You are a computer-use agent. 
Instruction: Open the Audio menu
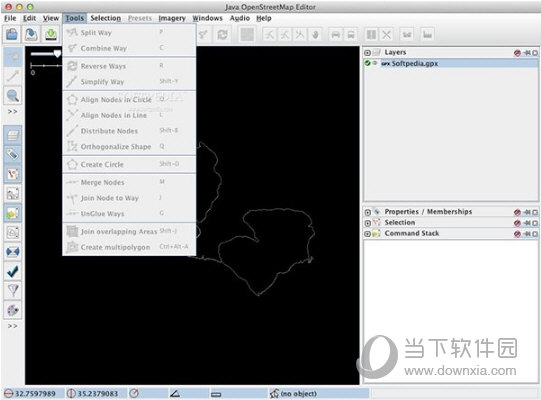coord(240,18)
